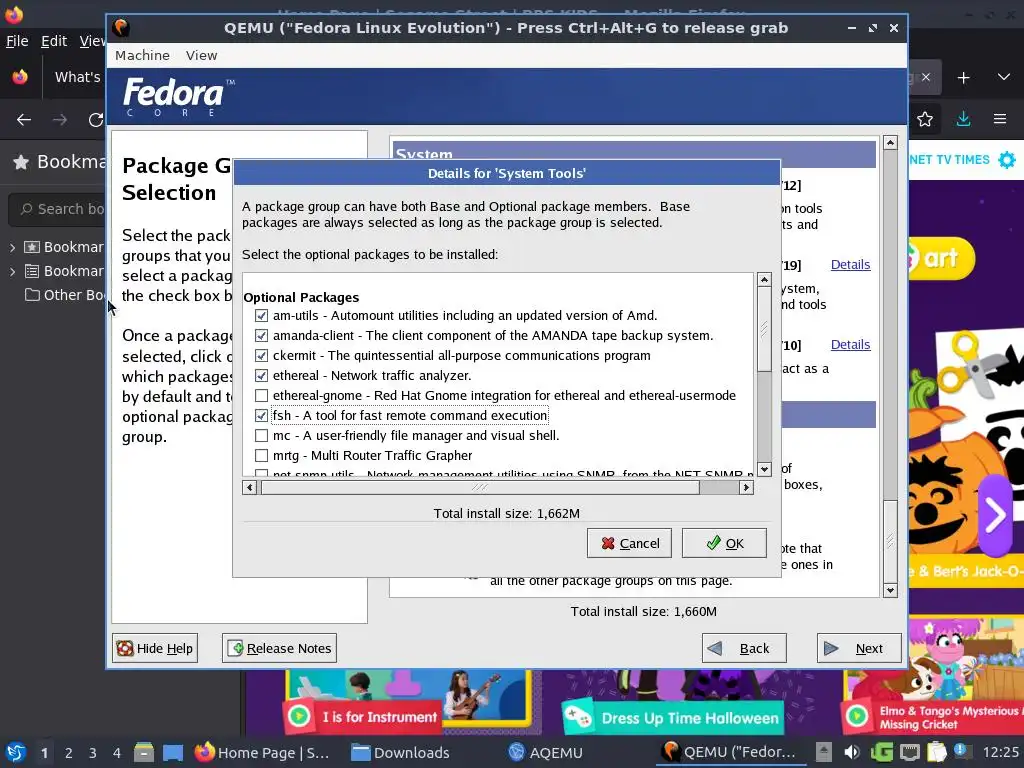
Task: Switch to workspace 4
Action: (x=117, y=753)
